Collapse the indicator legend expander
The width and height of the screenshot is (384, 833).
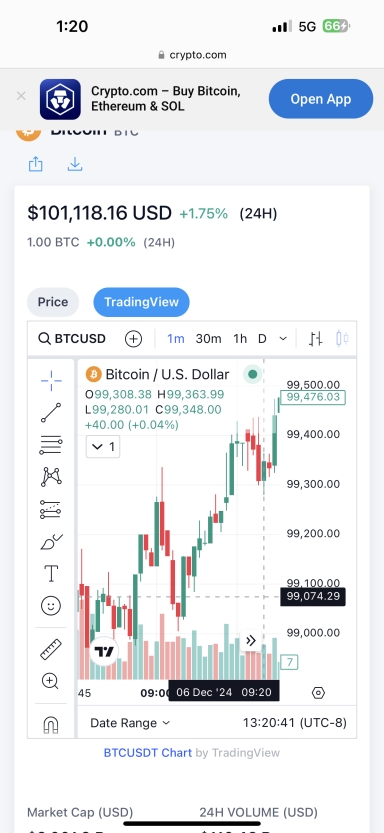point(103,447)
